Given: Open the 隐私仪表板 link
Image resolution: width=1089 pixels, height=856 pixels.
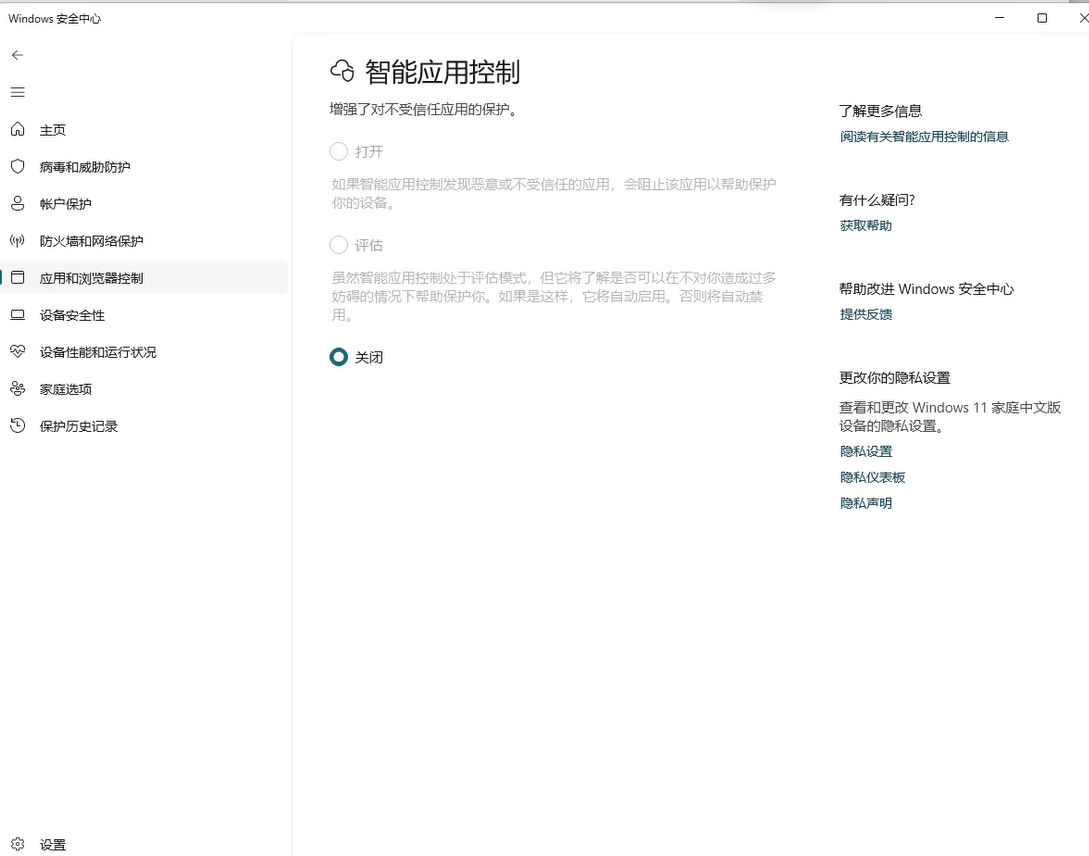Looking at the screenshot, I should coord(873,478).
